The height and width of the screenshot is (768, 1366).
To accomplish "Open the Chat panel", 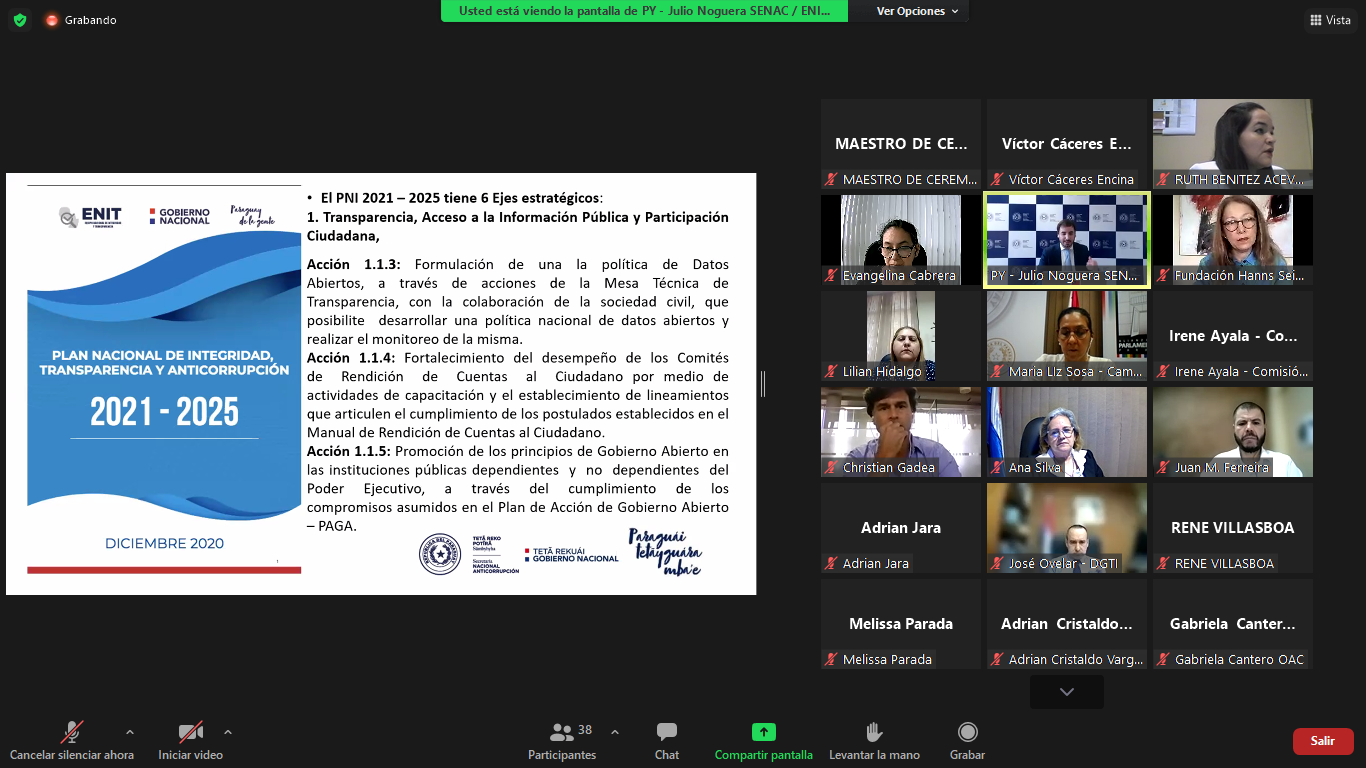I will coord(667,741).
